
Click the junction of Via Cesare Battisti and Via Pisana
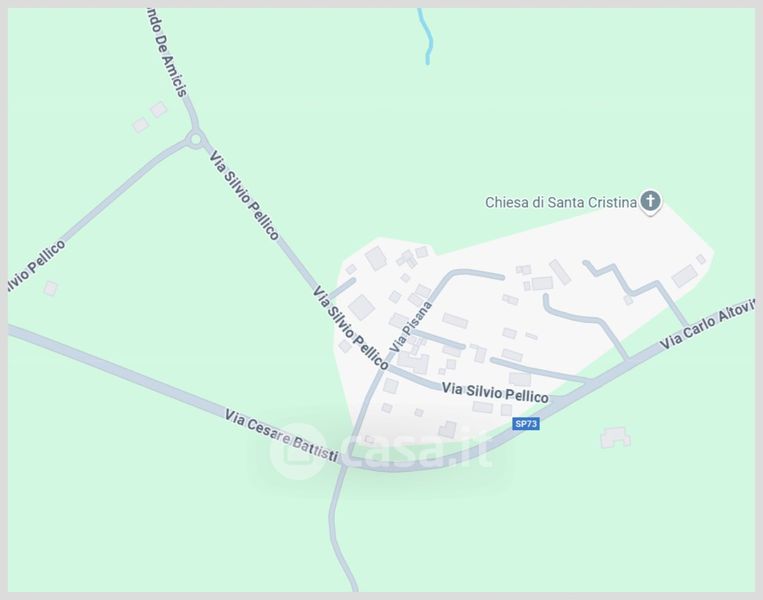pos(345,464)
